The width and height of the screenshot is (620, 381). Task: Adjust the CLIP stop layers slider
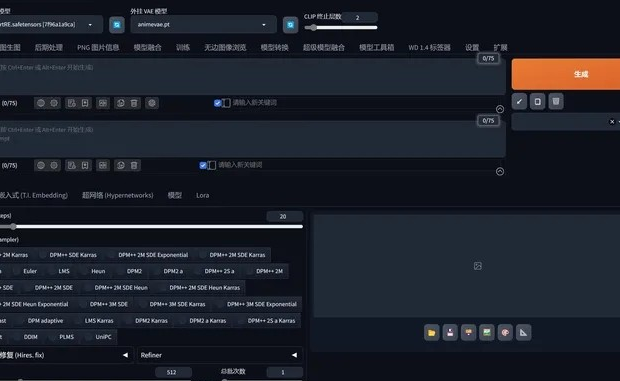[x=340, y=28]
